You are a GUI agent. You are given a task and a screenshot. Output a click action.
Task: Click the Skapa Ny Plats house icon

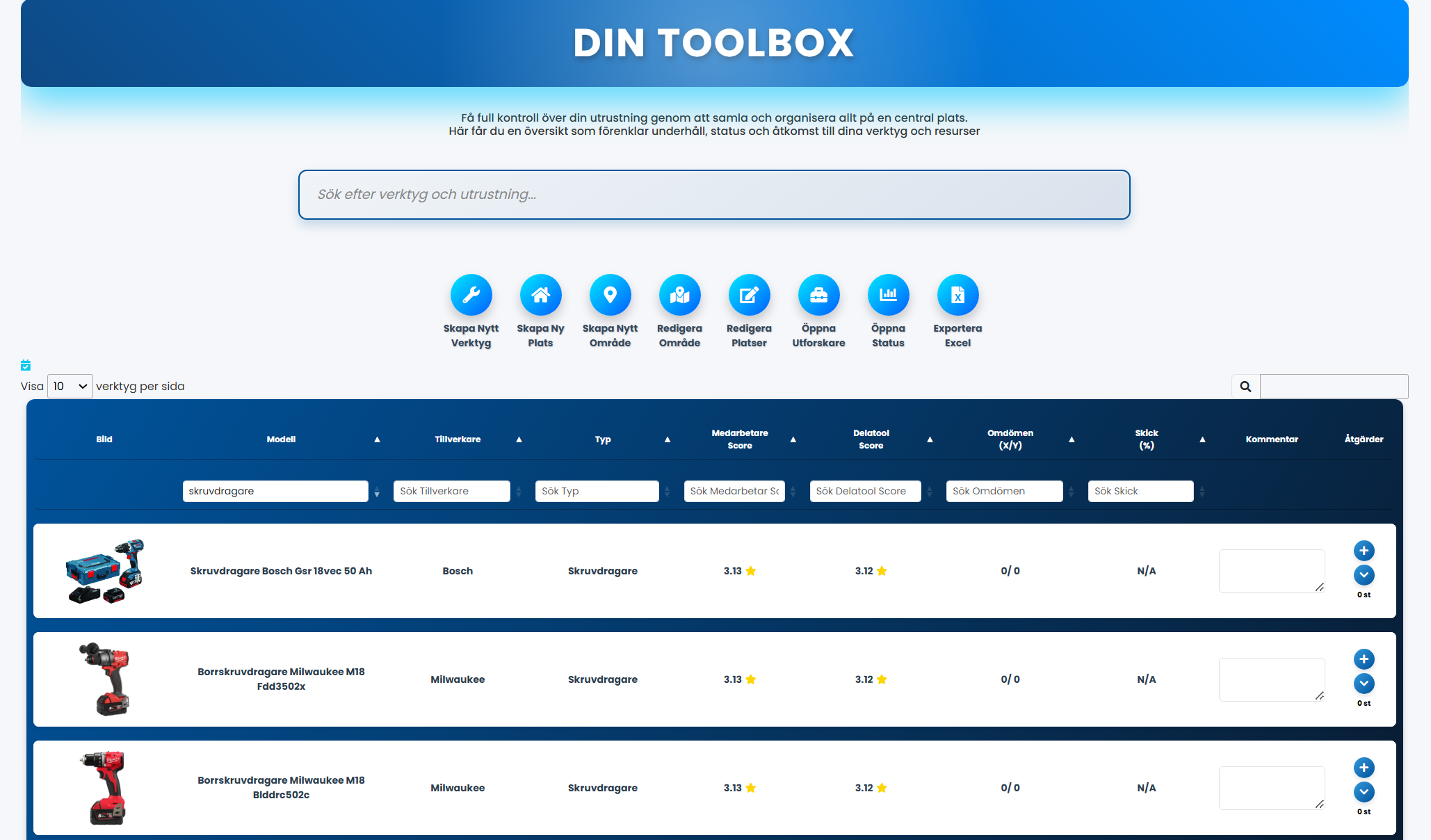point(540,295)
